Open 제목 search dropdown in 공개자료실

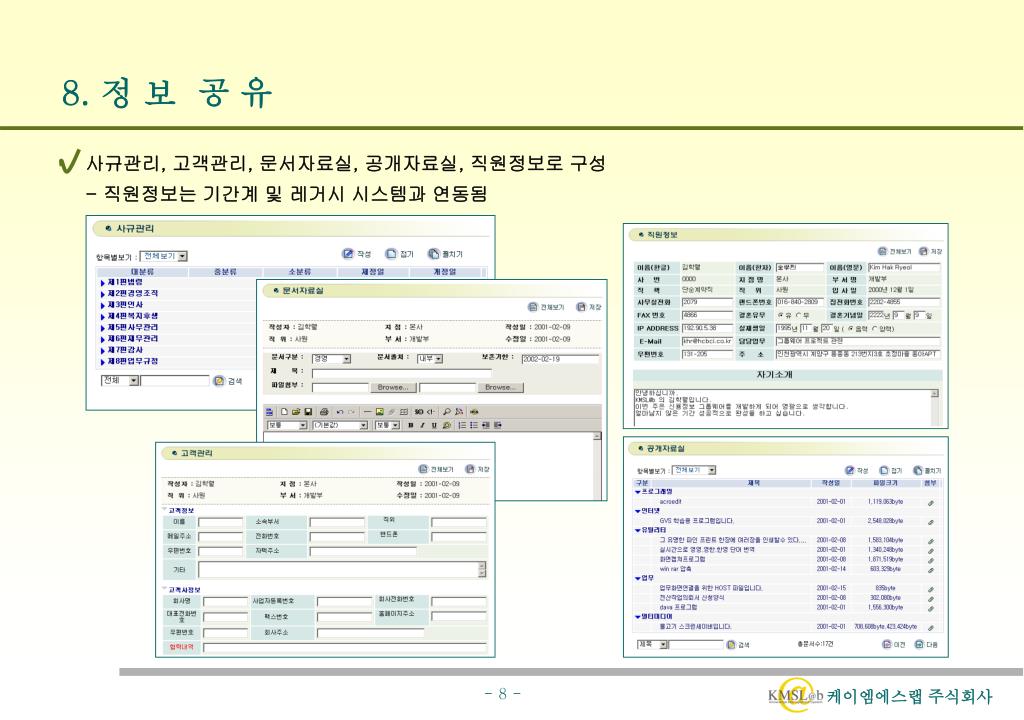(652, 644)
